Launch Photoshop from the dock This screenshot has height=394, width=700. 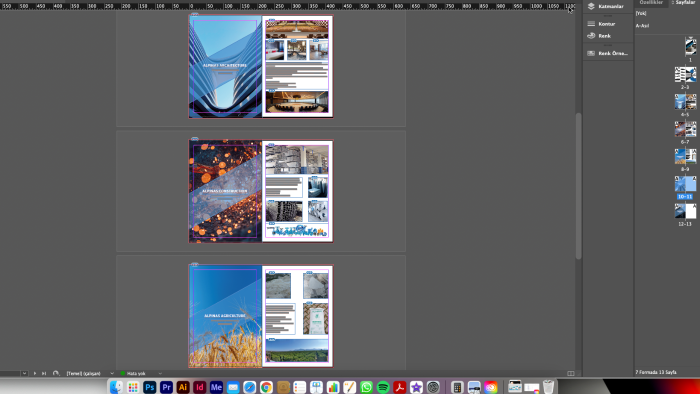tap(150, 387)
